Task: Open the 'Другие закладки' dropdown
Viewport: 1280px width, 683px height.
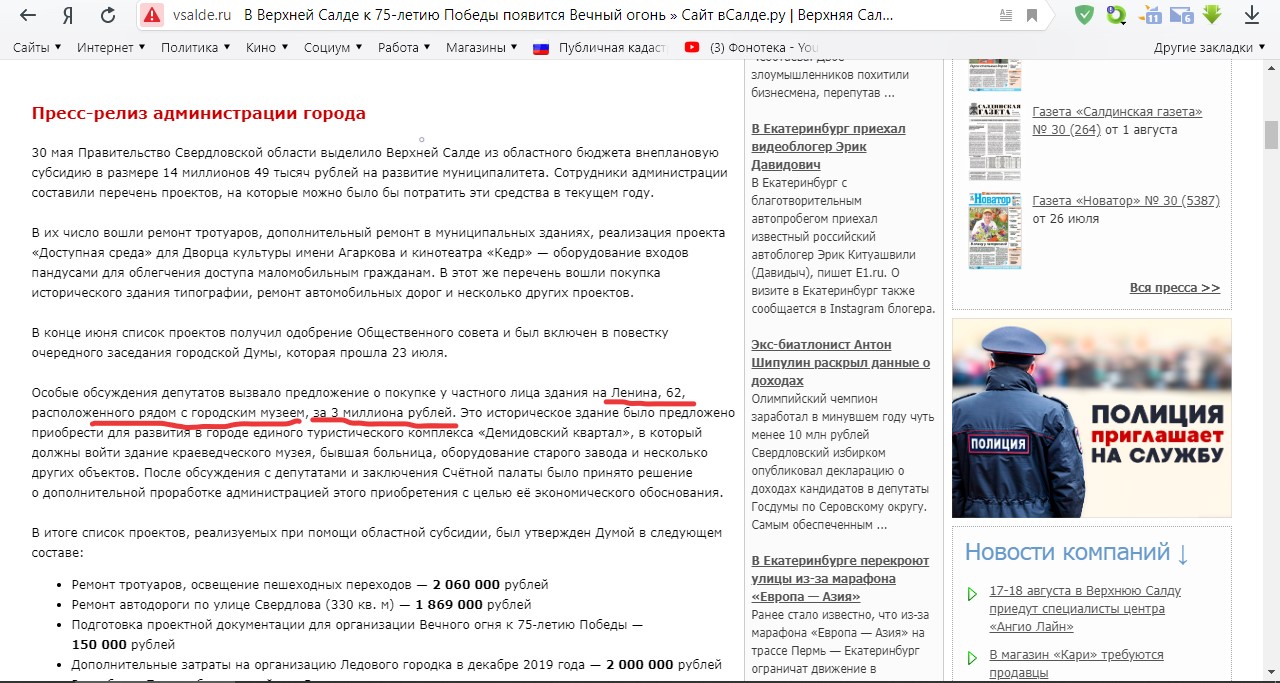Action: (x=1209, y=47)
